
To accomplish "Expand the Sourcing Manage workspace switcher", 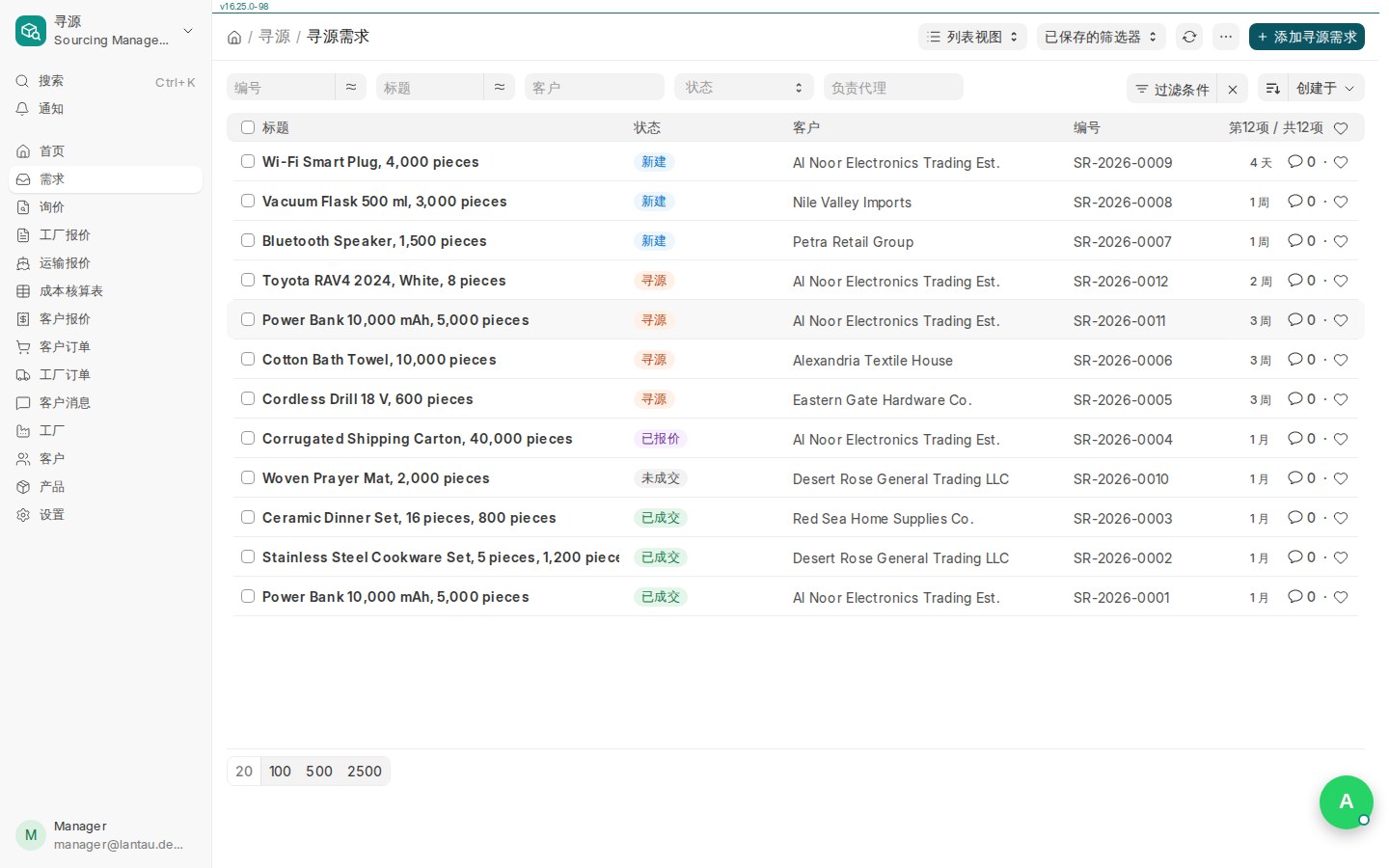I will tap(105, 31).
